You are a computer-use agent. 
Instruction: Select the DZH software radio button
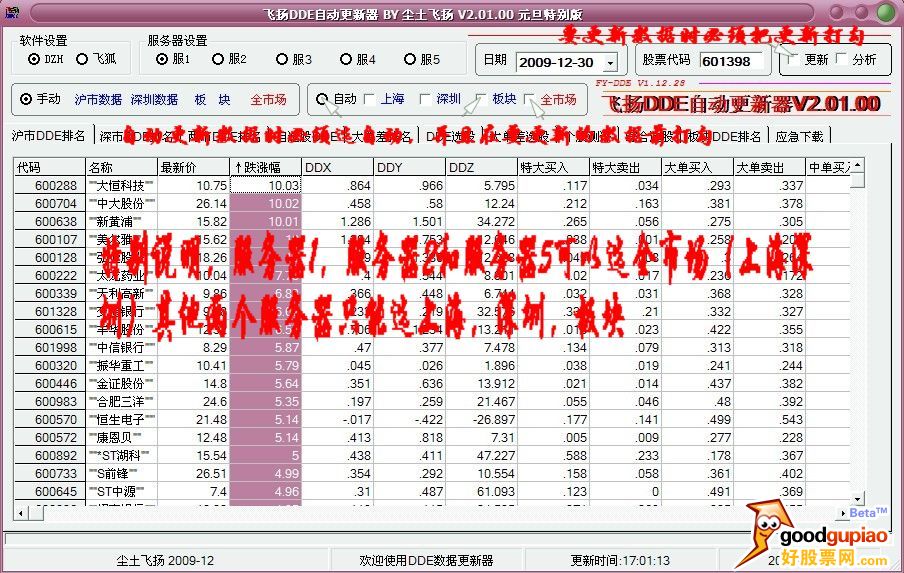34,59
